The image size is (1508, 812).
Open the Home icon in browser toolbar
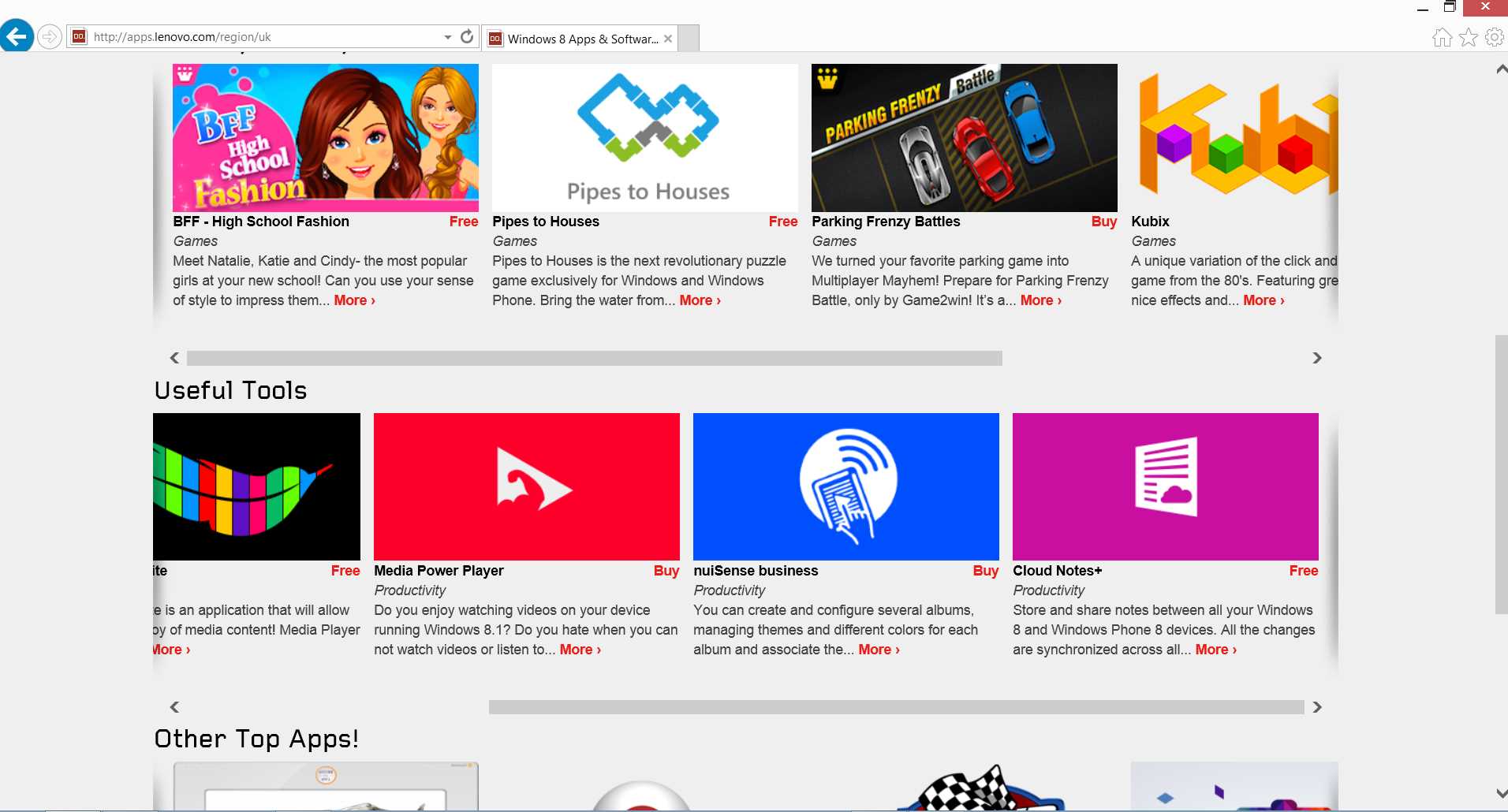tap(1442, 37)
